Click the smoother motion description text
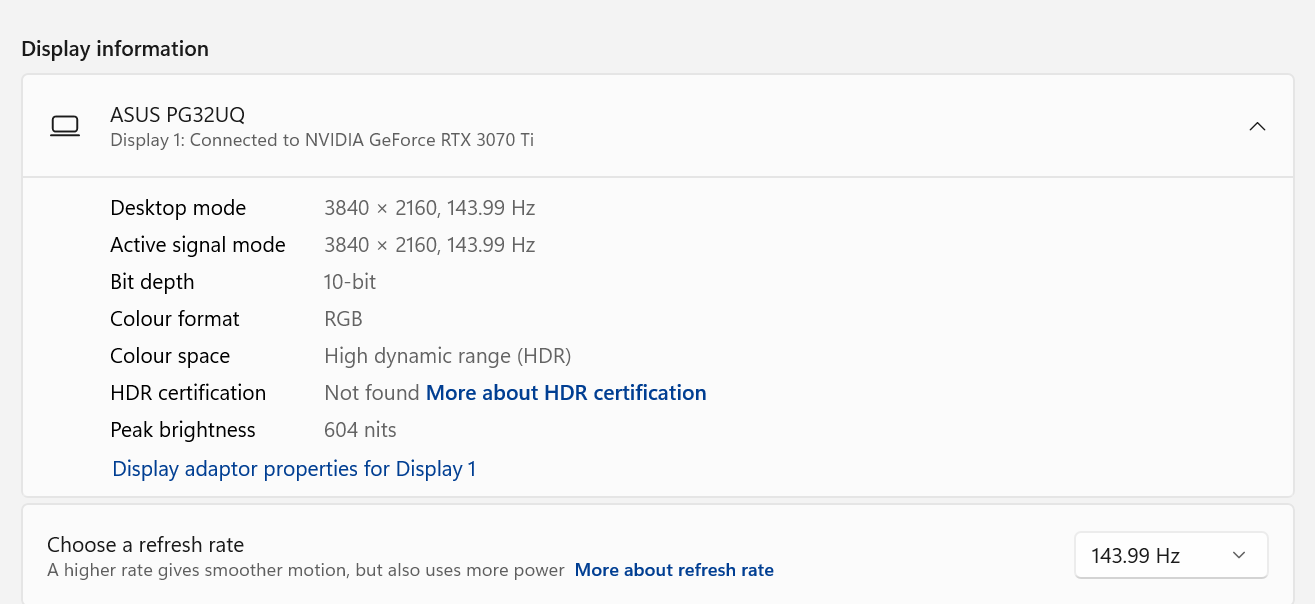The width and height of the screenshot is (1315, 604). [x=306, y=570]
